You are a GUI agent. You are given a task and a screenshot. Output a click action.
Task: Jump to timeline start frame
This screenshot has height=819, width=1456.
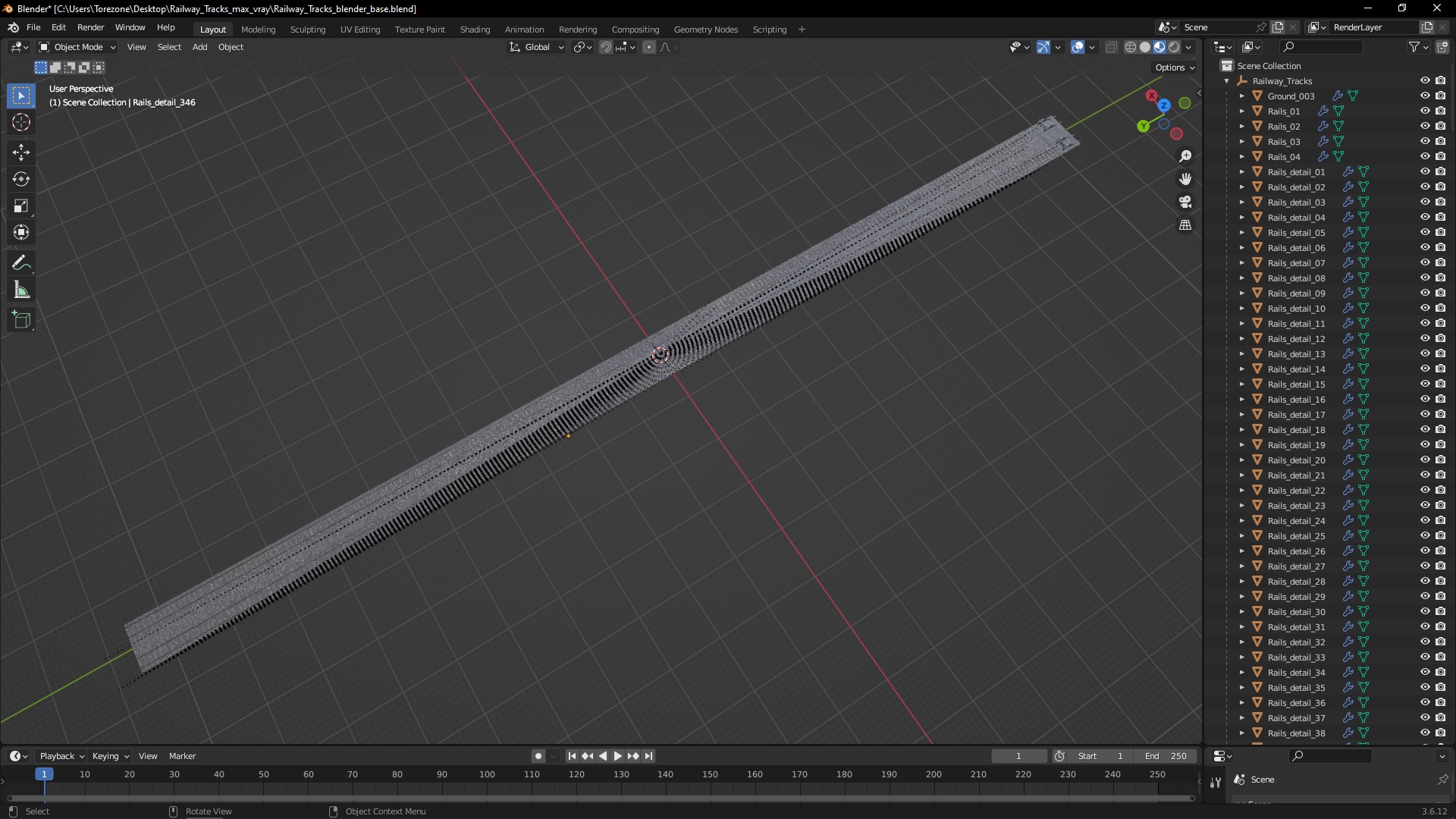pos(572,756)
